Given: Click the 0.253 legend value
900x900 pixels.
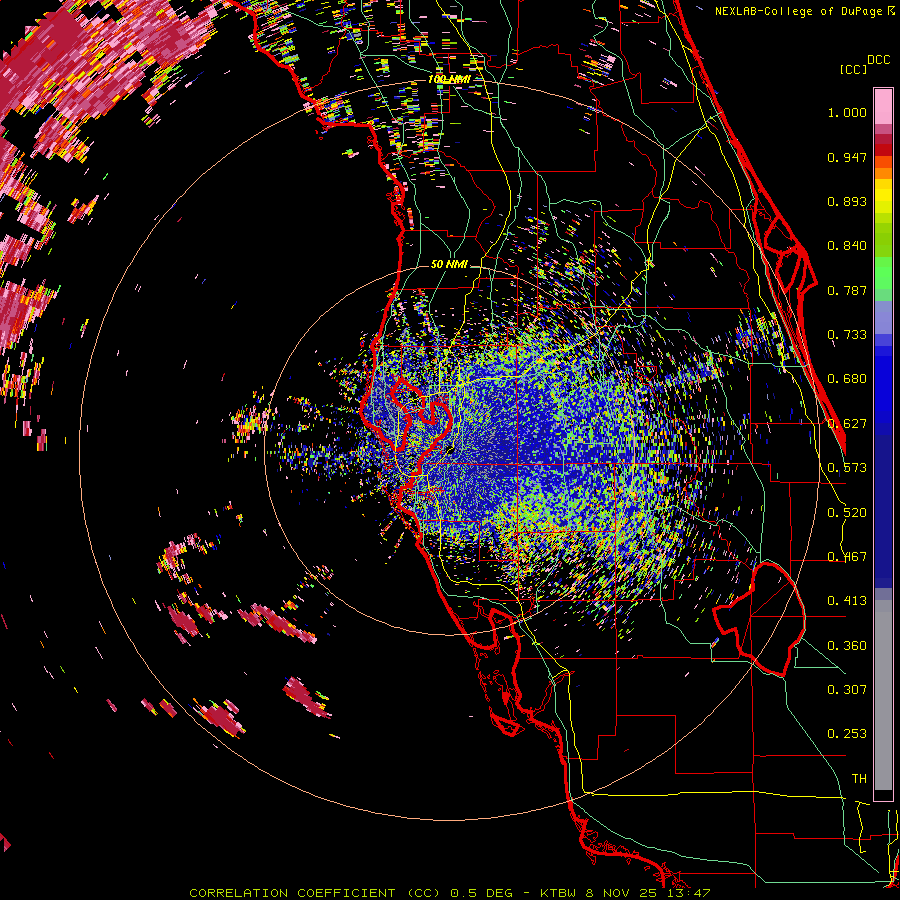Looking at the screenshot, I should 847,734.
